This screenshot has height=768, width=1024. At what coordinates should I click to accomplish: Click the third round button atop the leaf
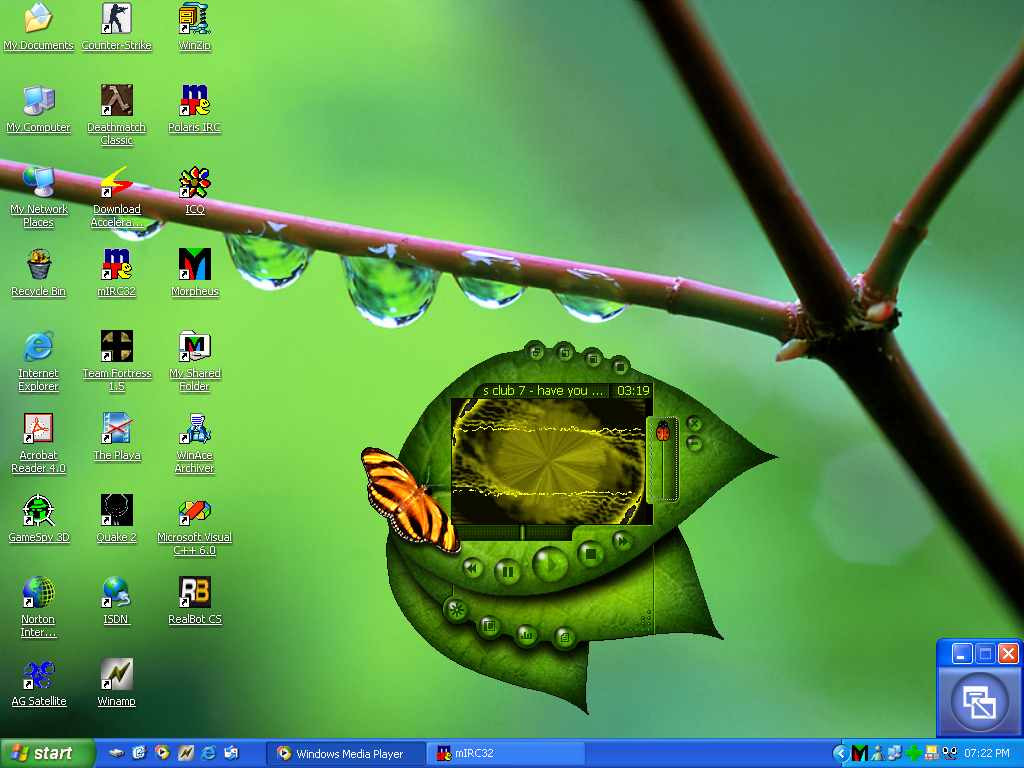coord(593,357)
